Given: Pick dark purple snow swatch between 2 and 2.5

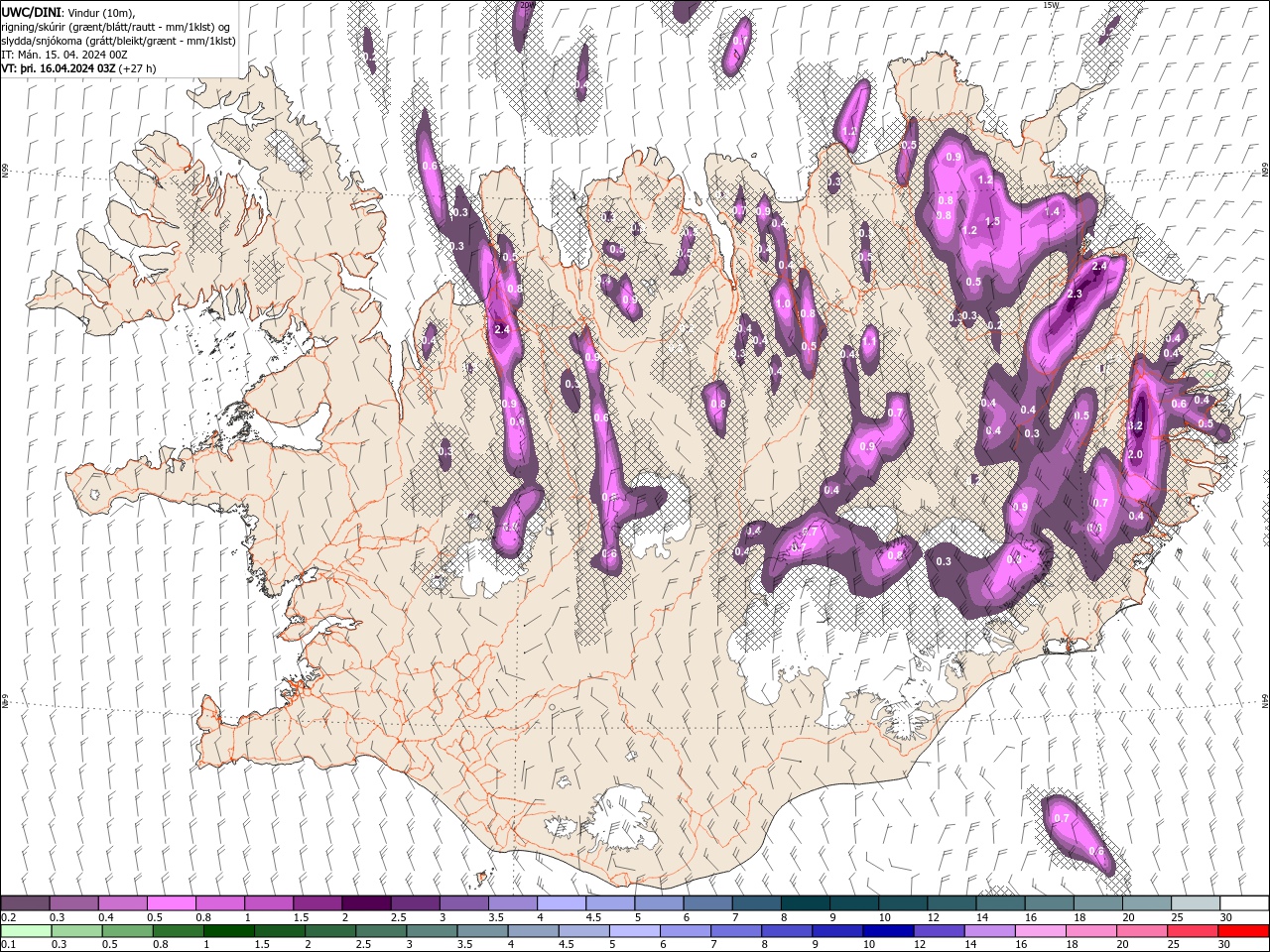Looking at the screenshot, I should [365, 903].
